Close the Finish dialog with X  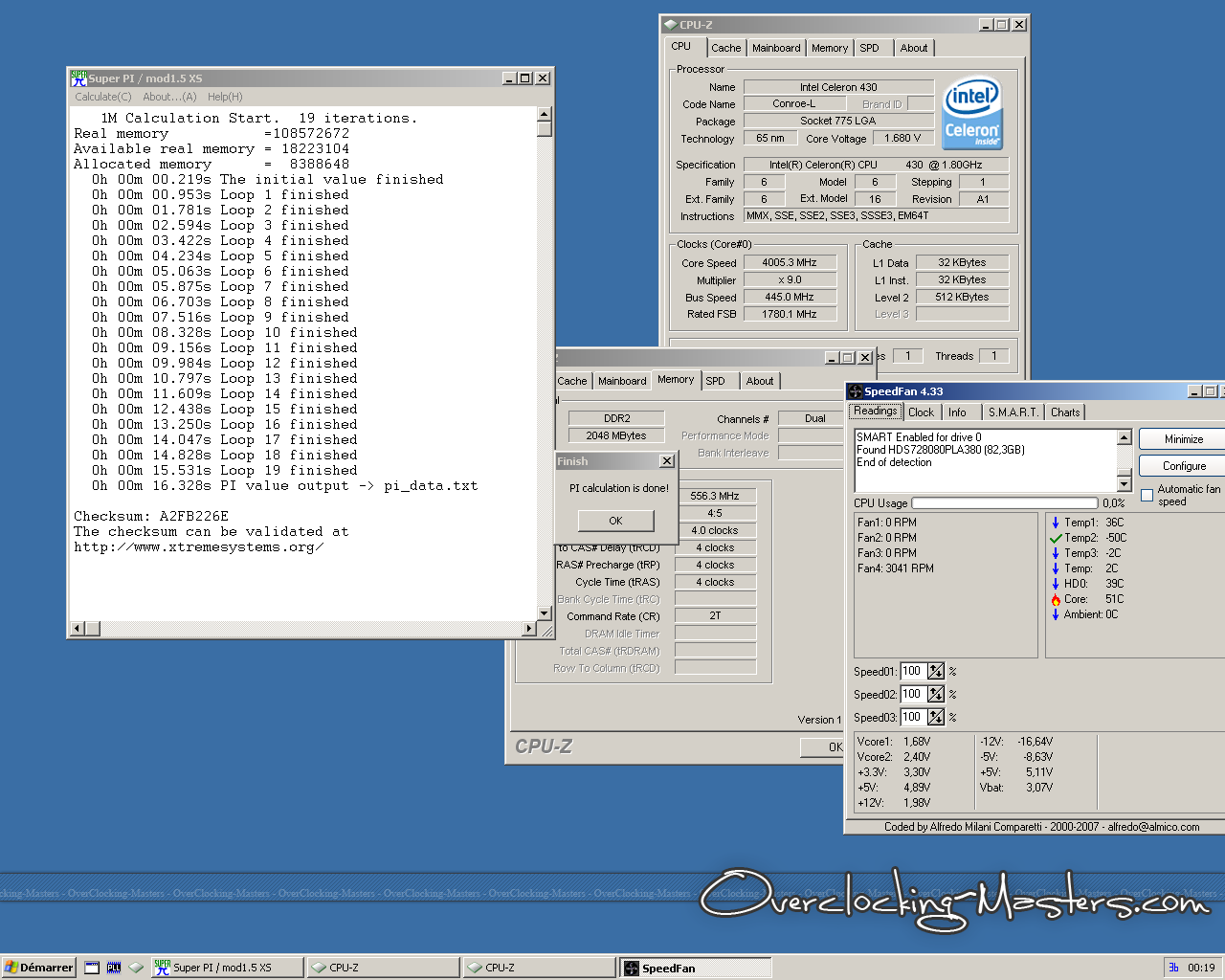pyautogui.click(x=666, y=461)
